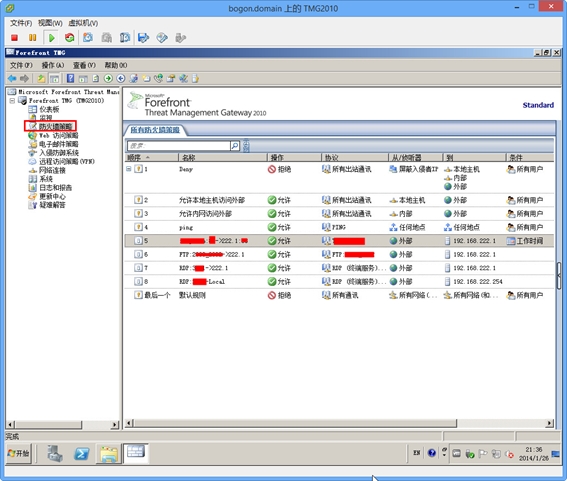This screenshot has height=481, width=567.
Task: Open Web 访问策略 node
Action: click(58, 135)
